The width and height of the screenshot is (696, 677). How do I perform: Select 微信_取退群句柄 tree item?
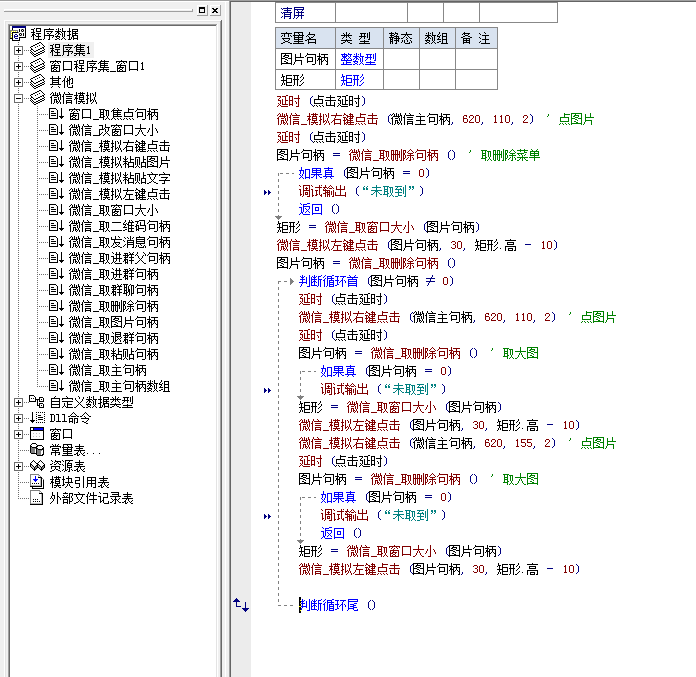tap(114, 338)
